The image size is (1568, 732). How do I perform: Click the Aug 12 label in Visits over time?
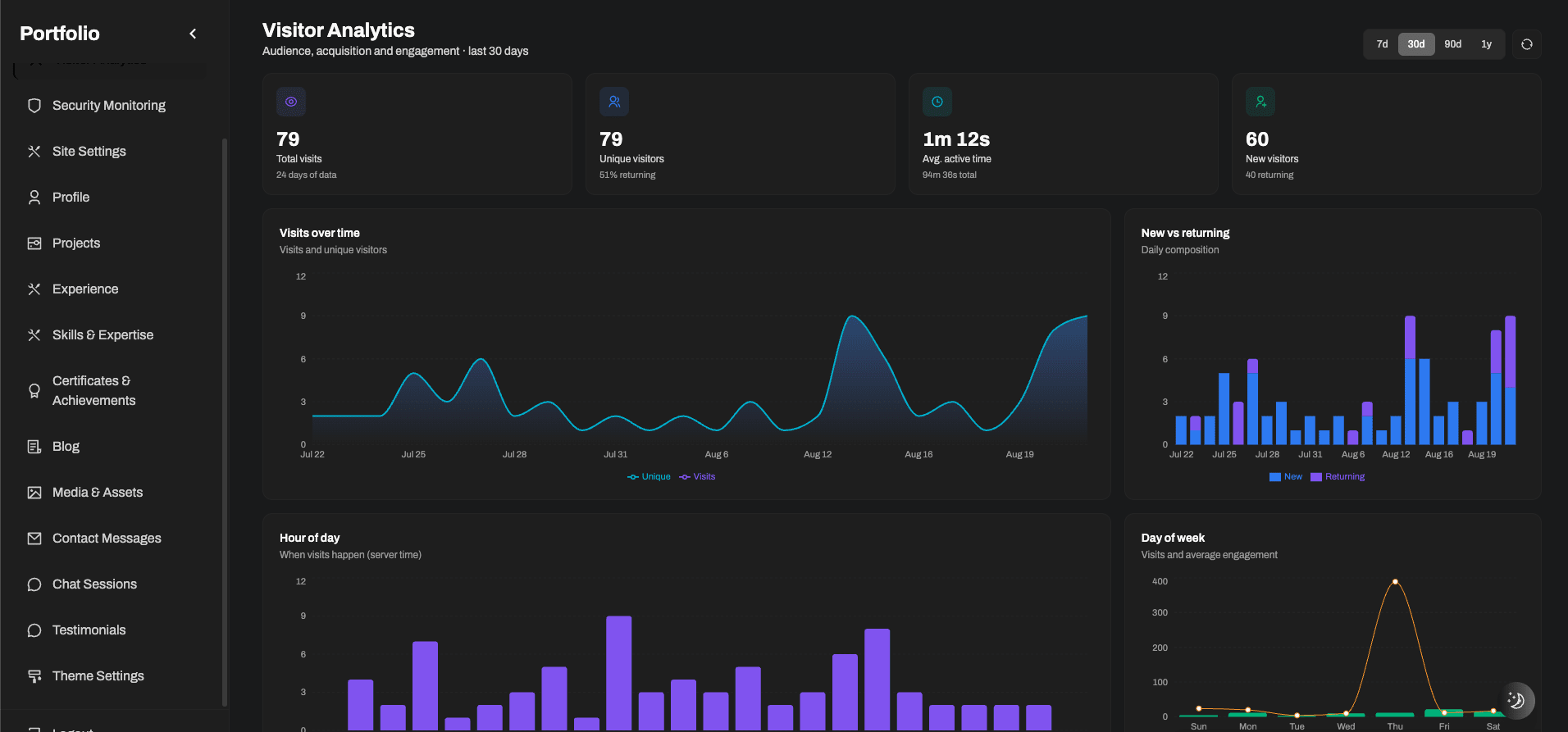tap(818, 455)
